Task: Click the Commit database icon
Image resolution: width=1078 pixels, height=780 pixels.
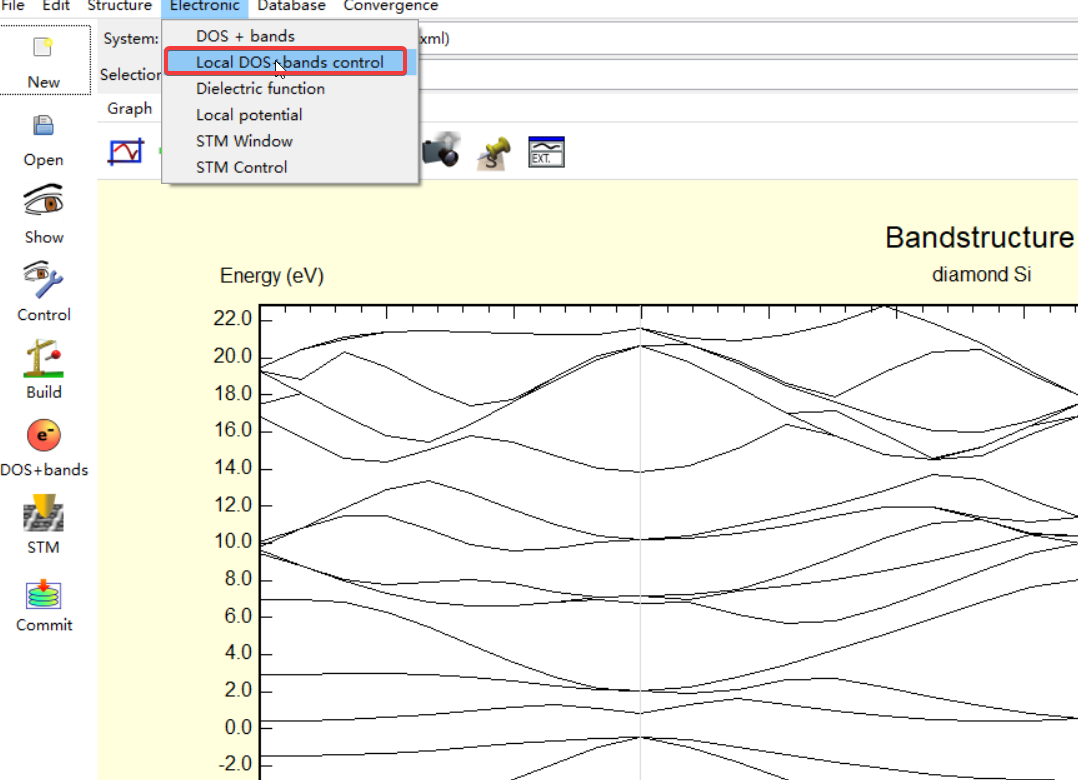Action: pos(43,594)
